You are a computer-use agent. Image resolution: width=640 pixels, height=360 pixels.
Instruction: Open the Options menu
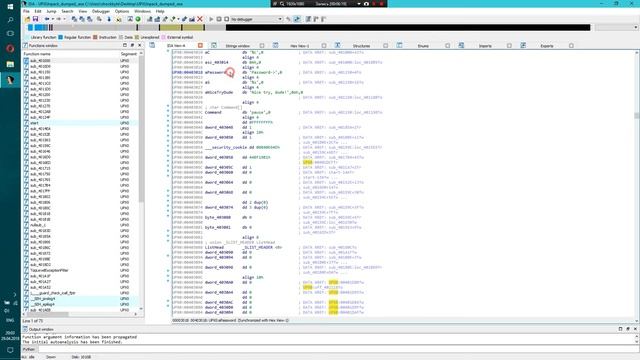122,11
